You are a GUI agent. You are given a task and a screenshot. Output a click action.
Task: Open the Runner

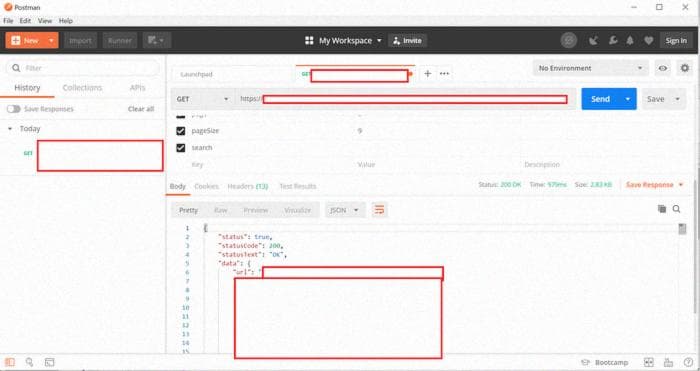120,41
